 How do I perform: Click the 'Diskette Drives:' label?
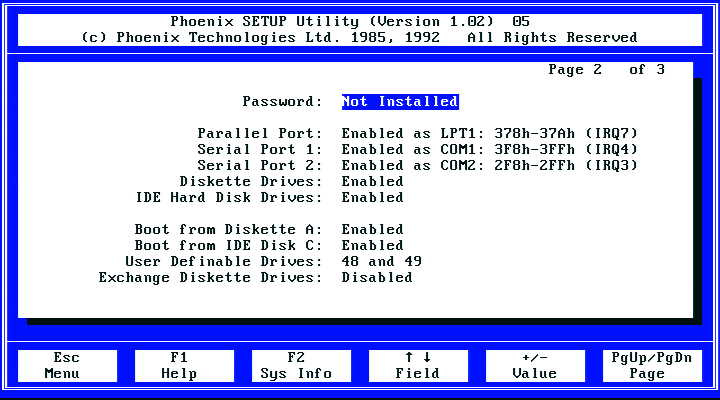[251, 181]
